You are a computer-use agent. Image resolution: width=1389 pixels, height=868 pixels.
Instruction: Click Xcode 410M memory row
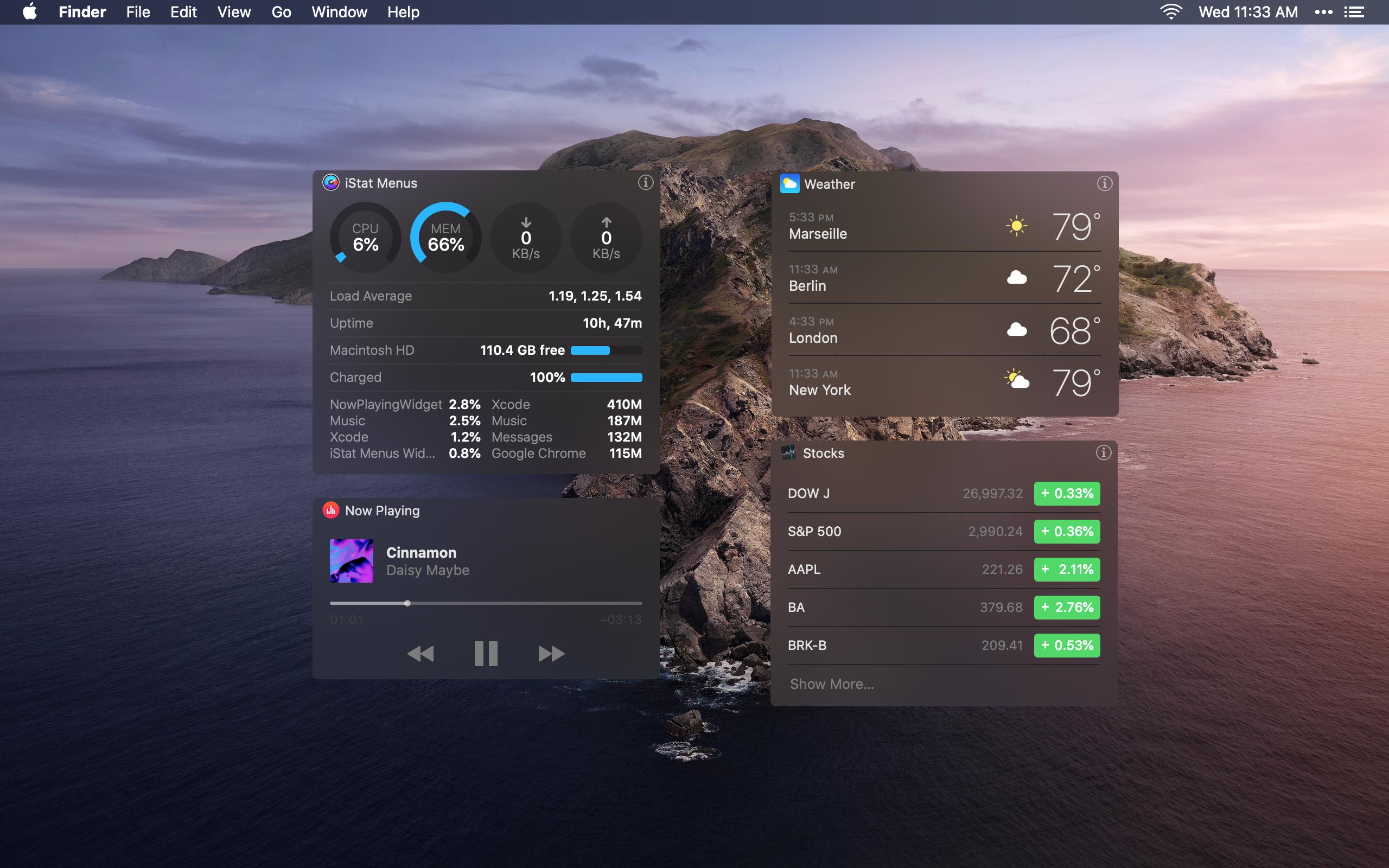[x=566, y=404]
